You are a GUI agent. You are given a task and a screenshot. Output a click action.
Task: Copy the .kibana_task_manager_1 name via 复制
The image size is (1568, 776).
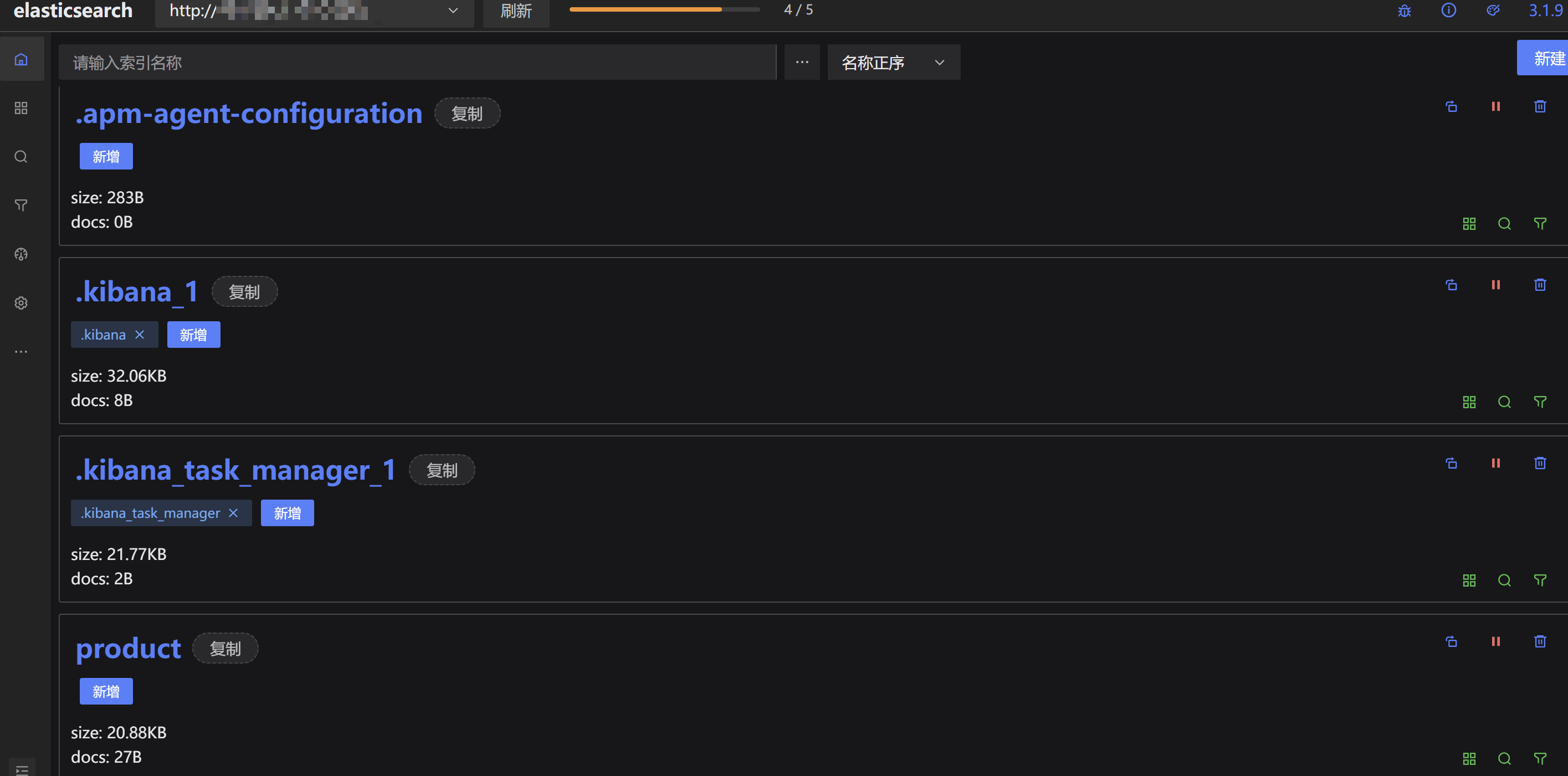coord(441,470)
